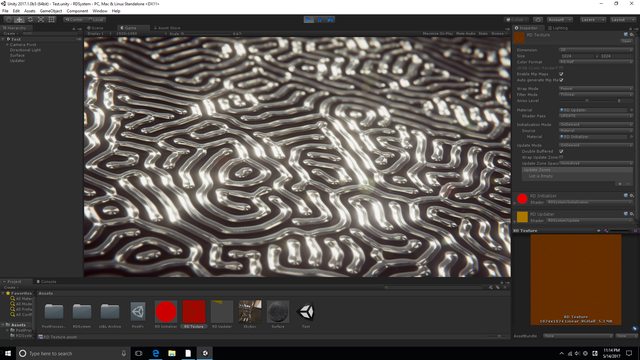Toggle the Center pivot button
This screenshot has height=360, width=640.
(74, 20)
